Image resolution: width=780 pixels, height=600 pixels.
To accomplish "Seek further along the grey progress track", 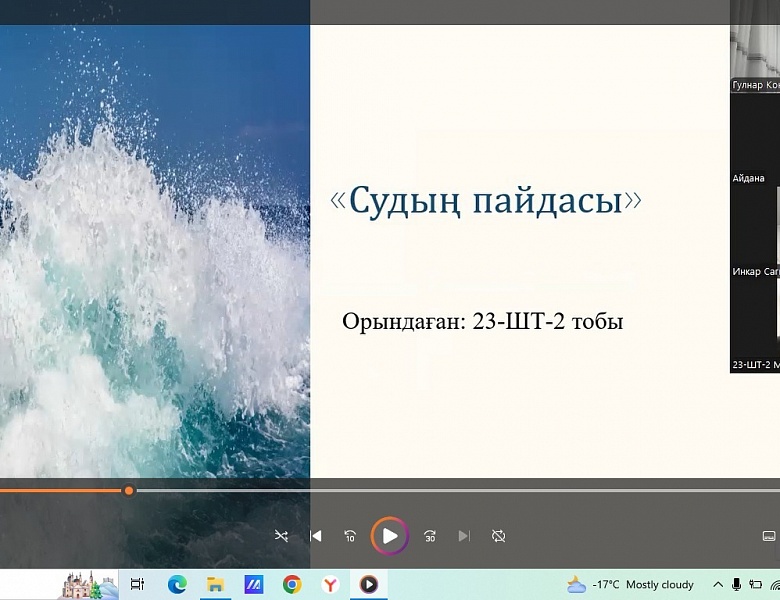I will coord(458,491).
